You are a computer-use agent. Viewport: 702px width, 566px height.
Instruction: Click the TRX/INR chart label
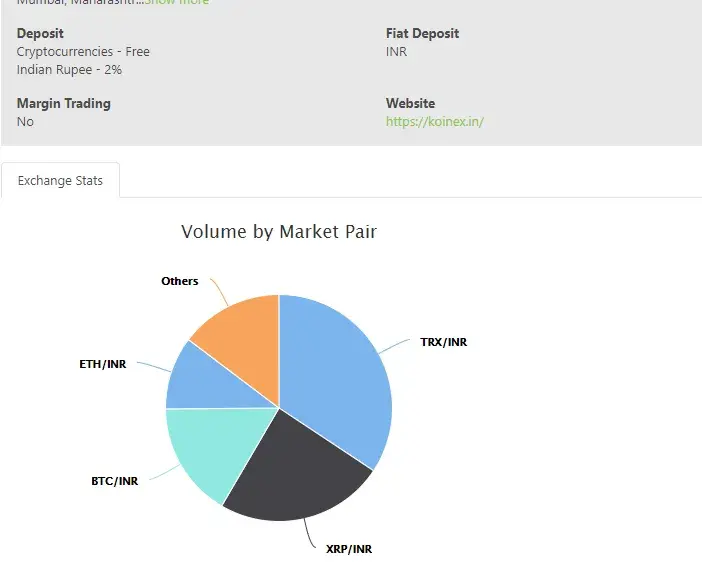click(x=443, y=342)
